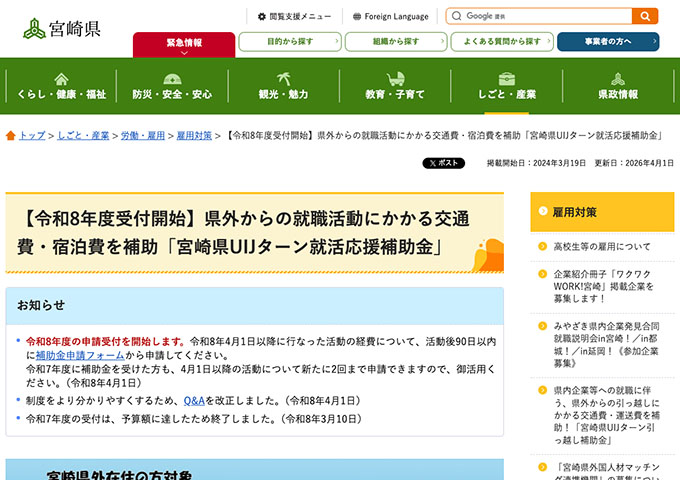Select the 観光・魅力 nav item
The width and height of the screenshot is (680, 480).
[x=284, y=86]
